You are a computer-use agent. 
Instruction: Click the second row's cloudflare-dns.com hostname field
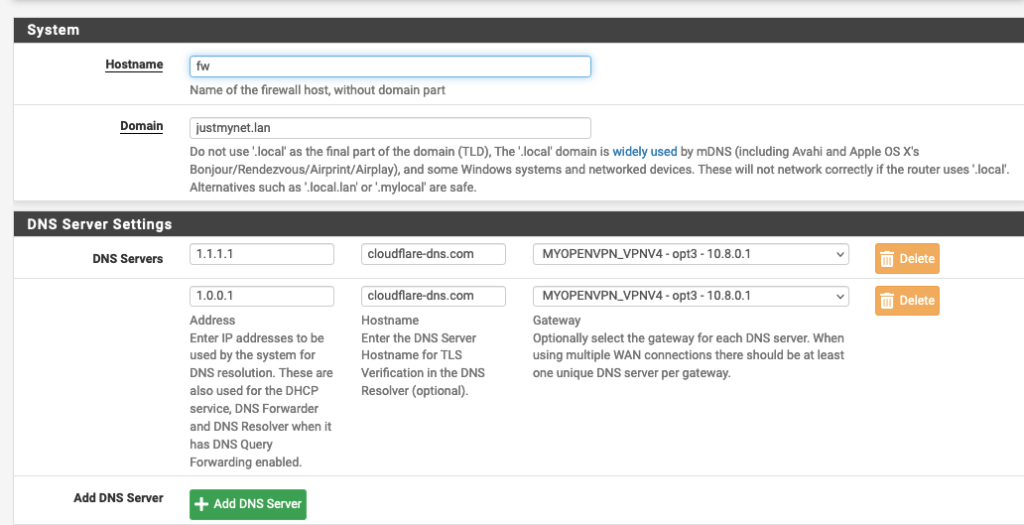433,296
